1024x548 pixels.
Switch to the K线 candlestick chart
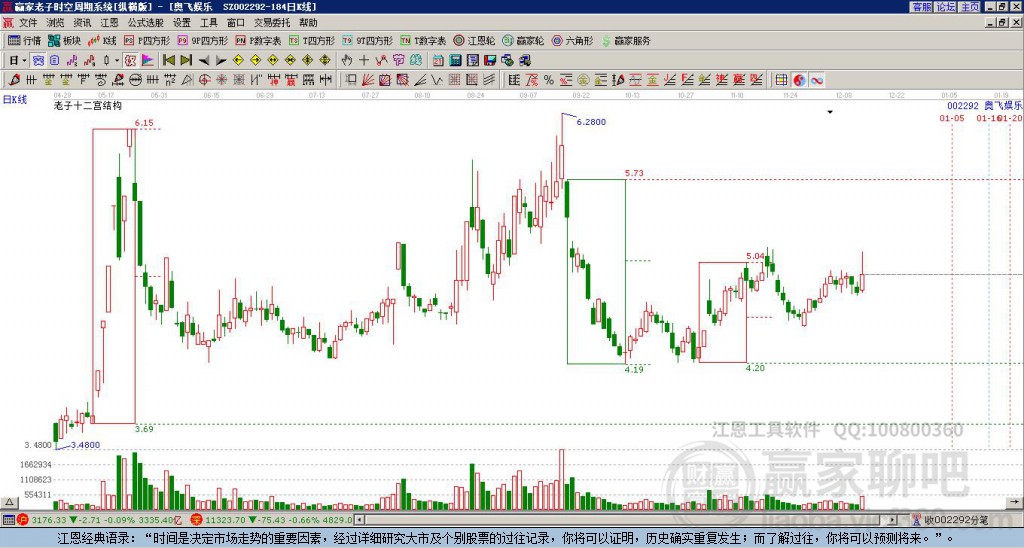(103, 41)
